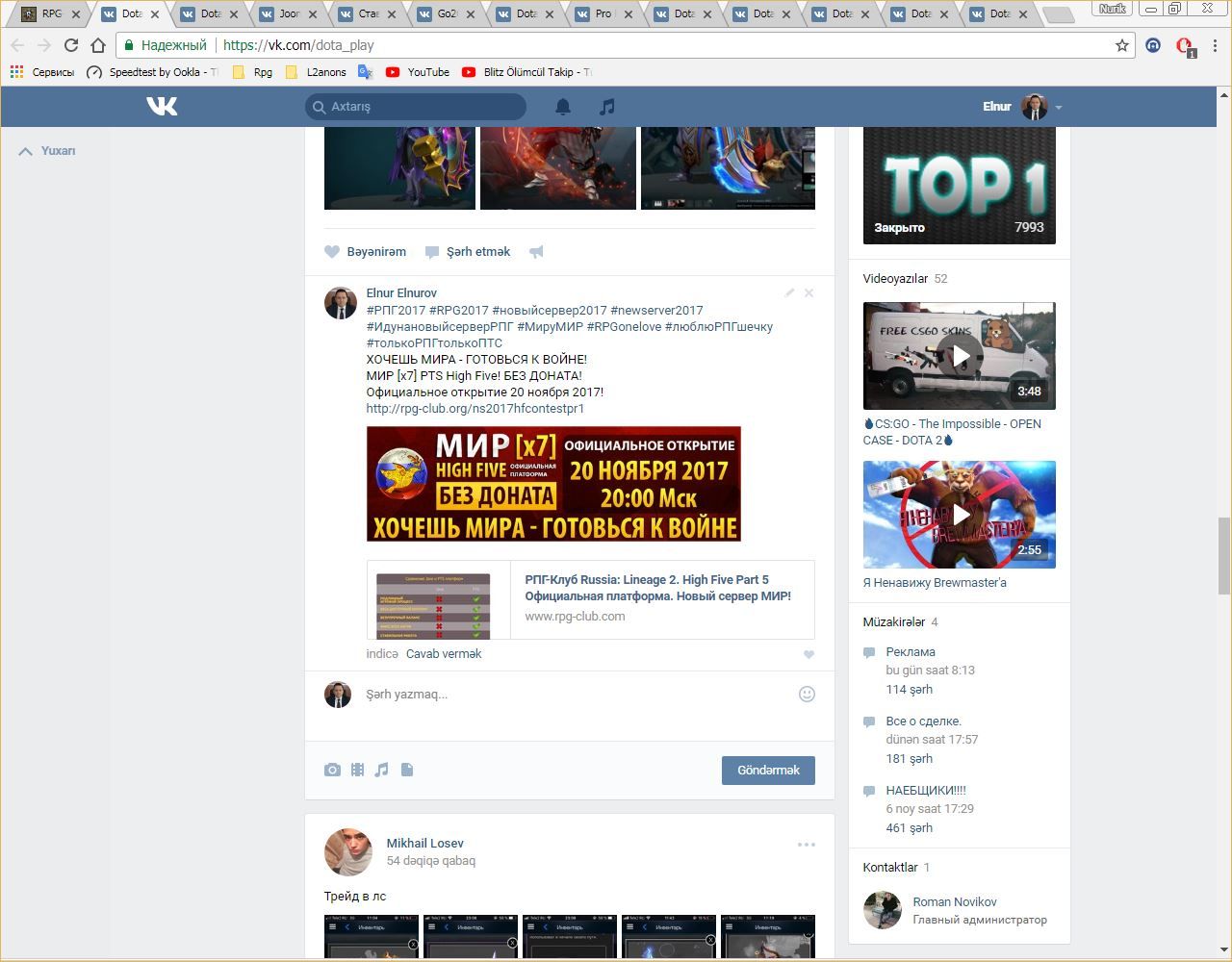Click the blue headphone extension icon
The width and height of the screenshot is (1232, 962).
point(1153,45)
